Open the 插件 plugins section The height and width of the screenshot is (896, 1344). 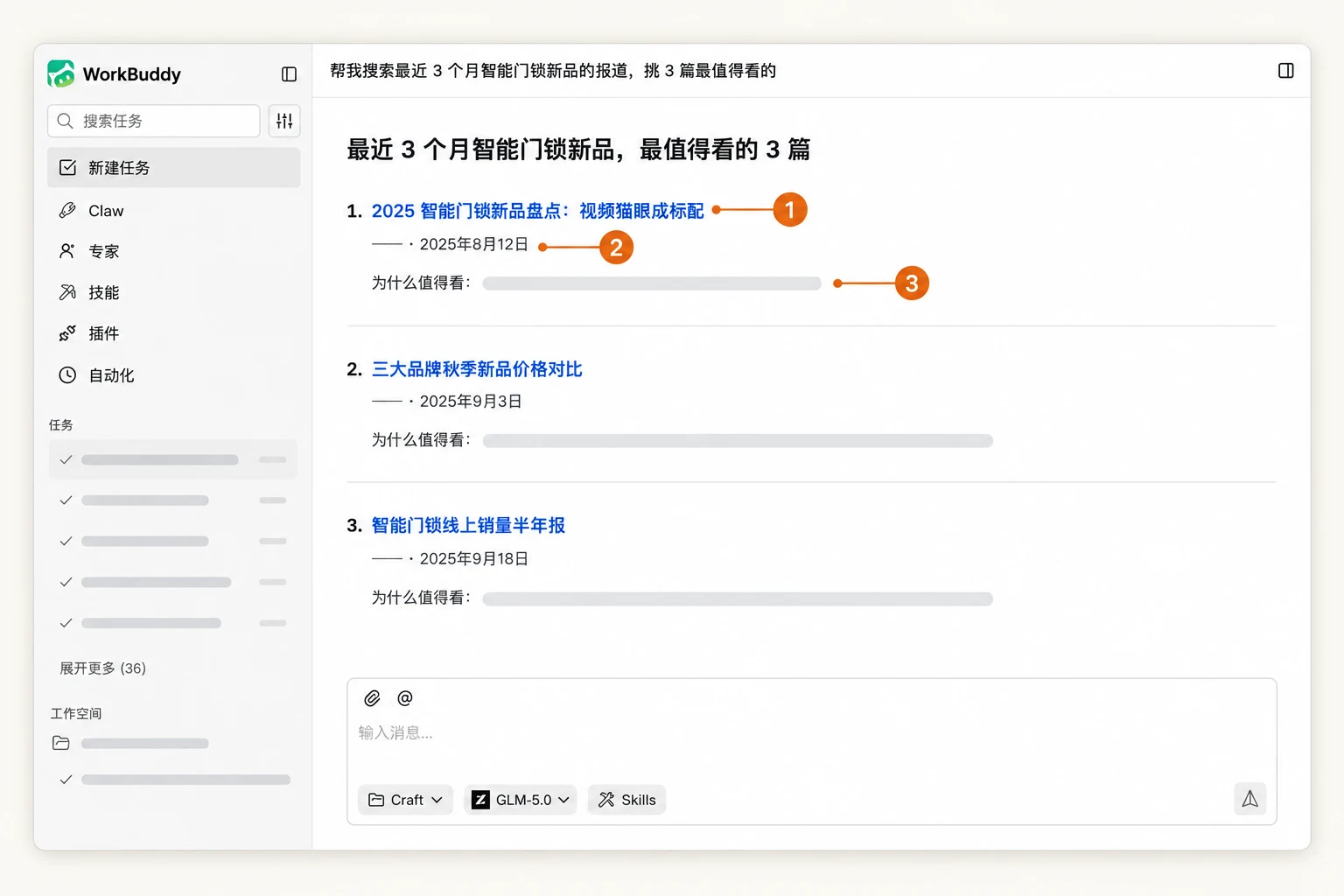pyautogui.click(x=173, y=333)
